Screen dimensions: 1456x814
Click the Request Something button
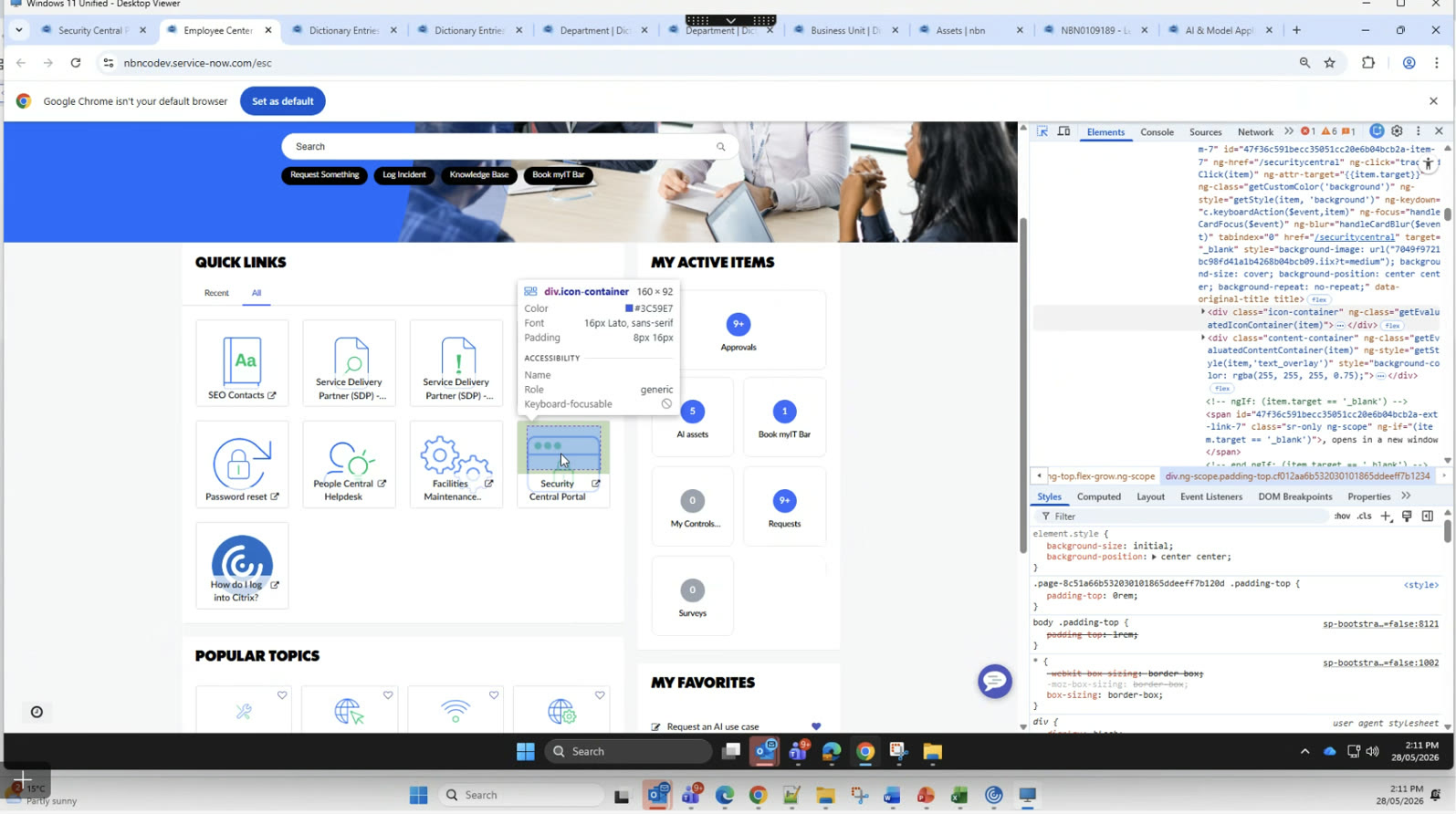324,175
